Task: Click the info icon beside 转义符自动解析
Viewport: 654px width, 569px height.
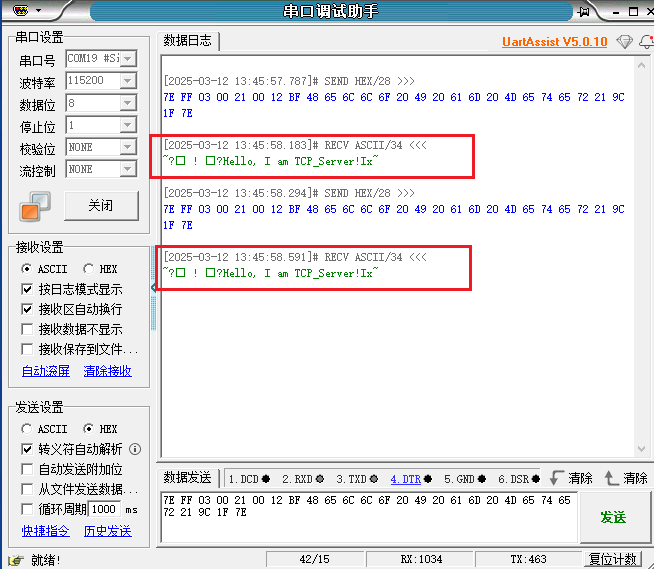Action: coord(135,449)
